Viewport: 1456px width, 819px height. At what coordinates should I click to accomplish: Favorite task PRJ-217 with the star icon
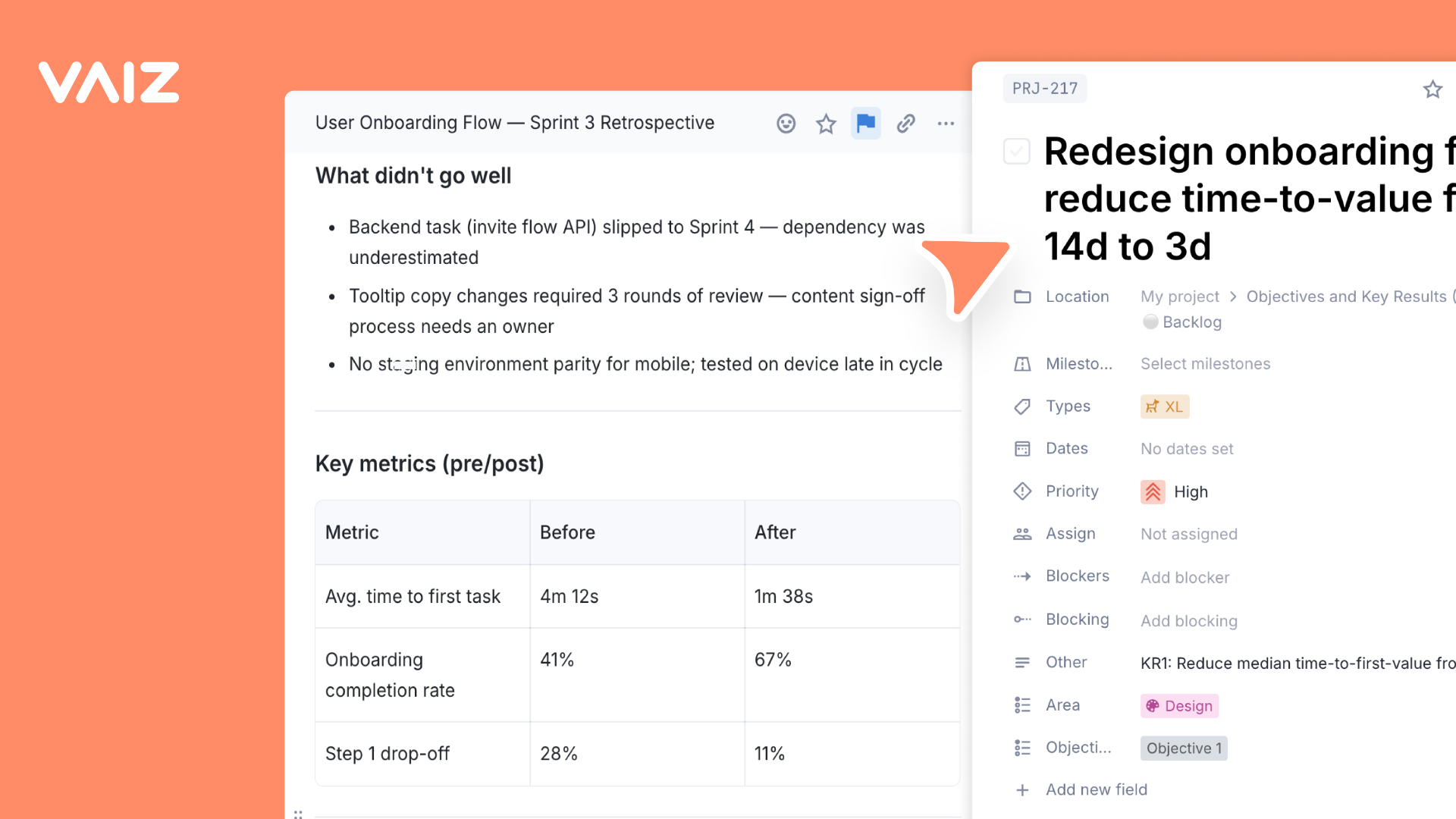click(x=1432, y=89)
